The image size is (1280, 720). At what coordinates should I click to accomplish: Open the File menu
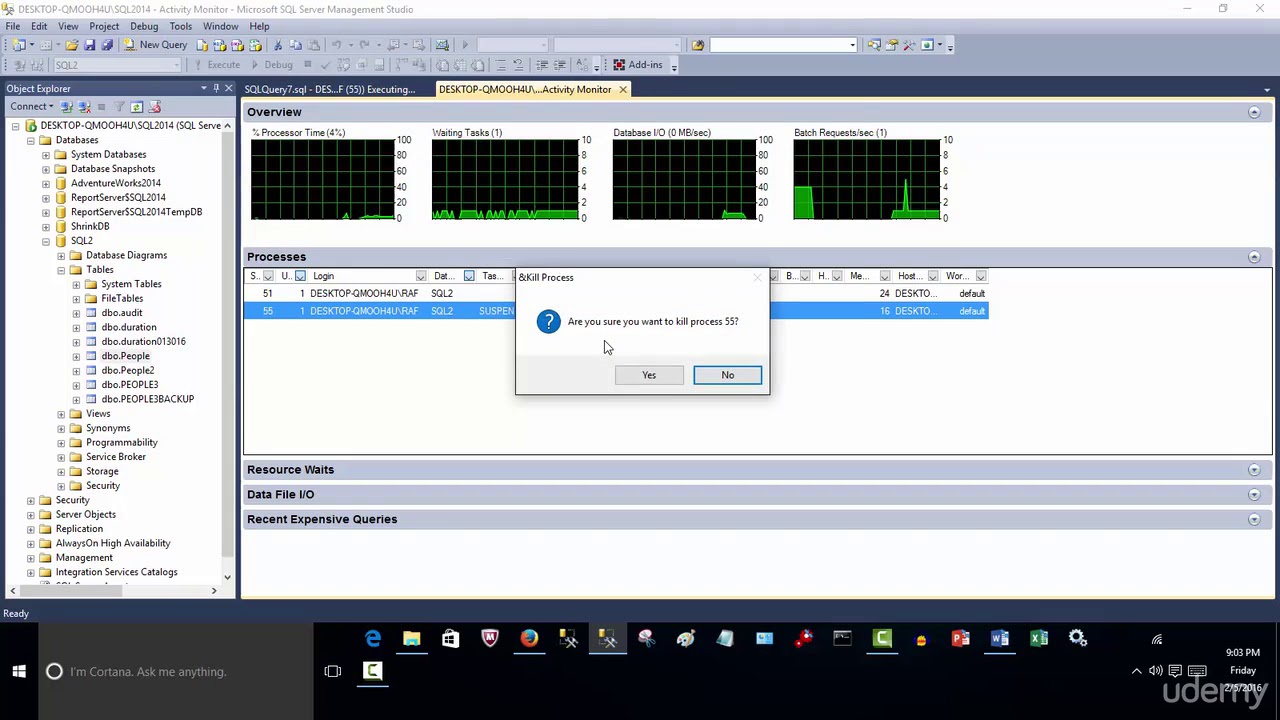click(13, 26)
